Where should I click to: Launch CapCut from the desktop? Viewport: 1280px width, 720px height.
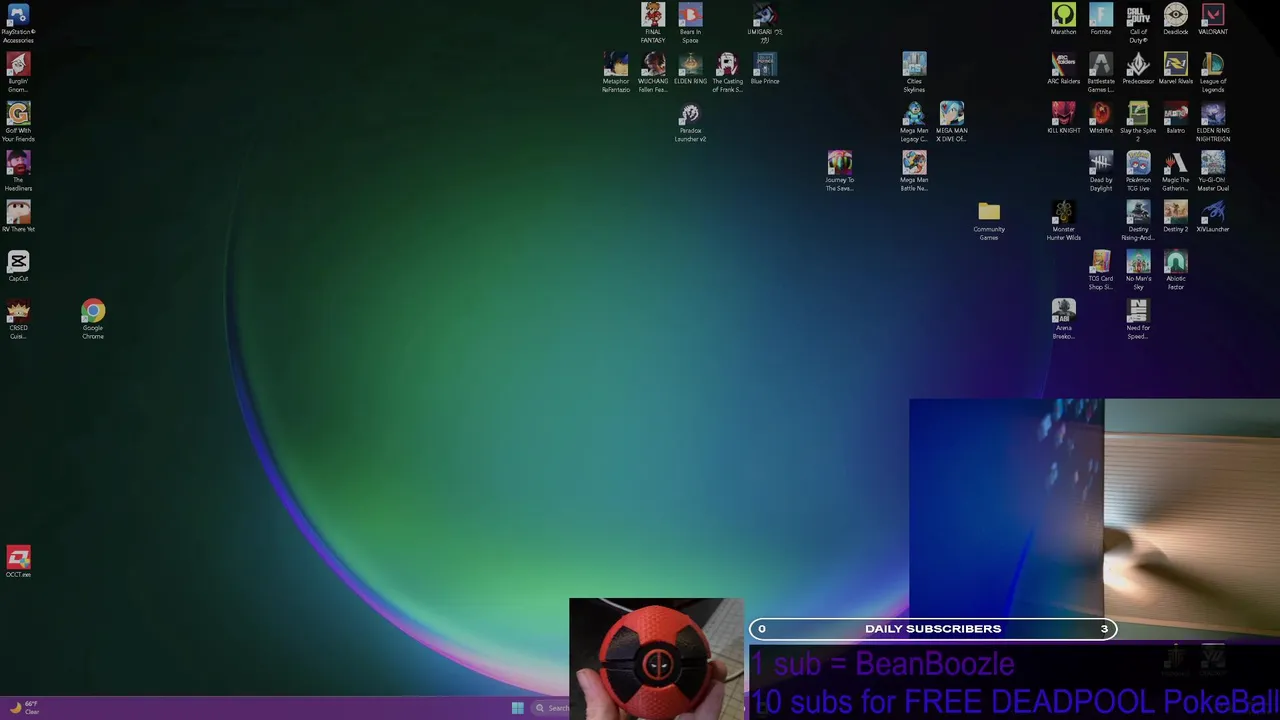click(x=18, y=266)
